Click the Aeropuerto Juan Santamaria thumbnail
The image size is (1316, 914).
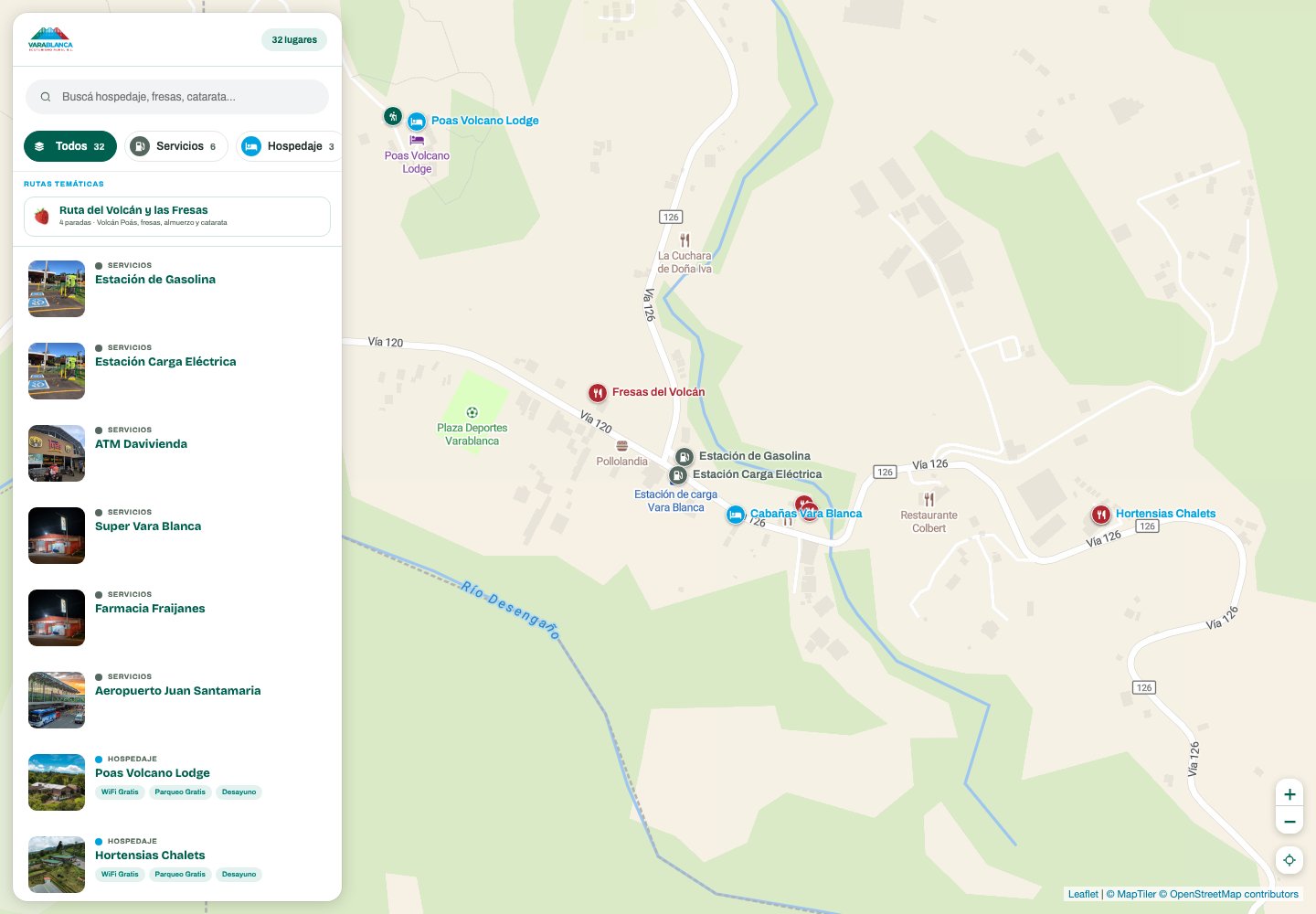coord(57,700)
